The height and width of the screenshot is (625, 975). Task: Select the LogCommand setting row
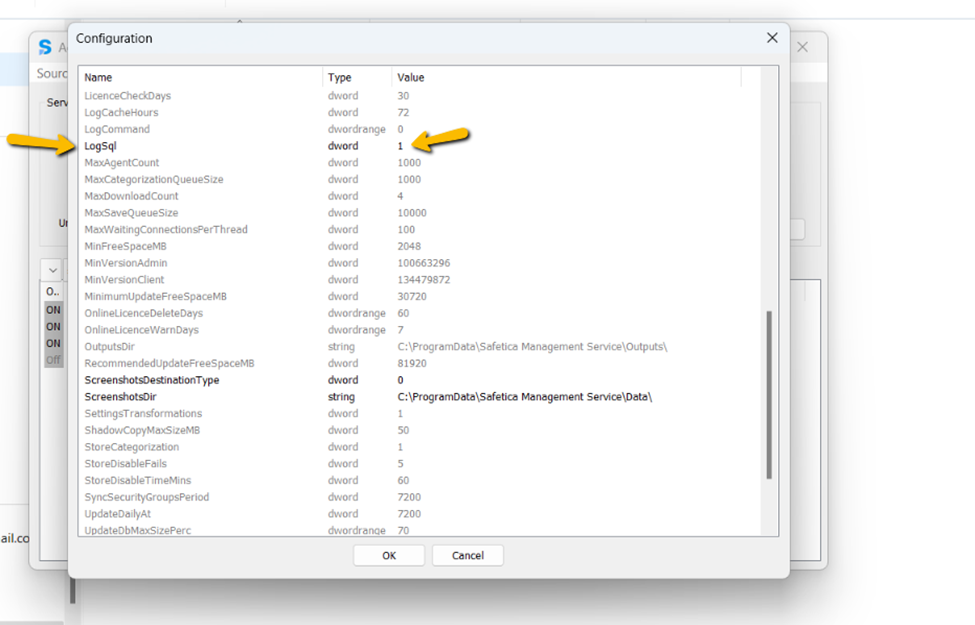click(200, 129)
